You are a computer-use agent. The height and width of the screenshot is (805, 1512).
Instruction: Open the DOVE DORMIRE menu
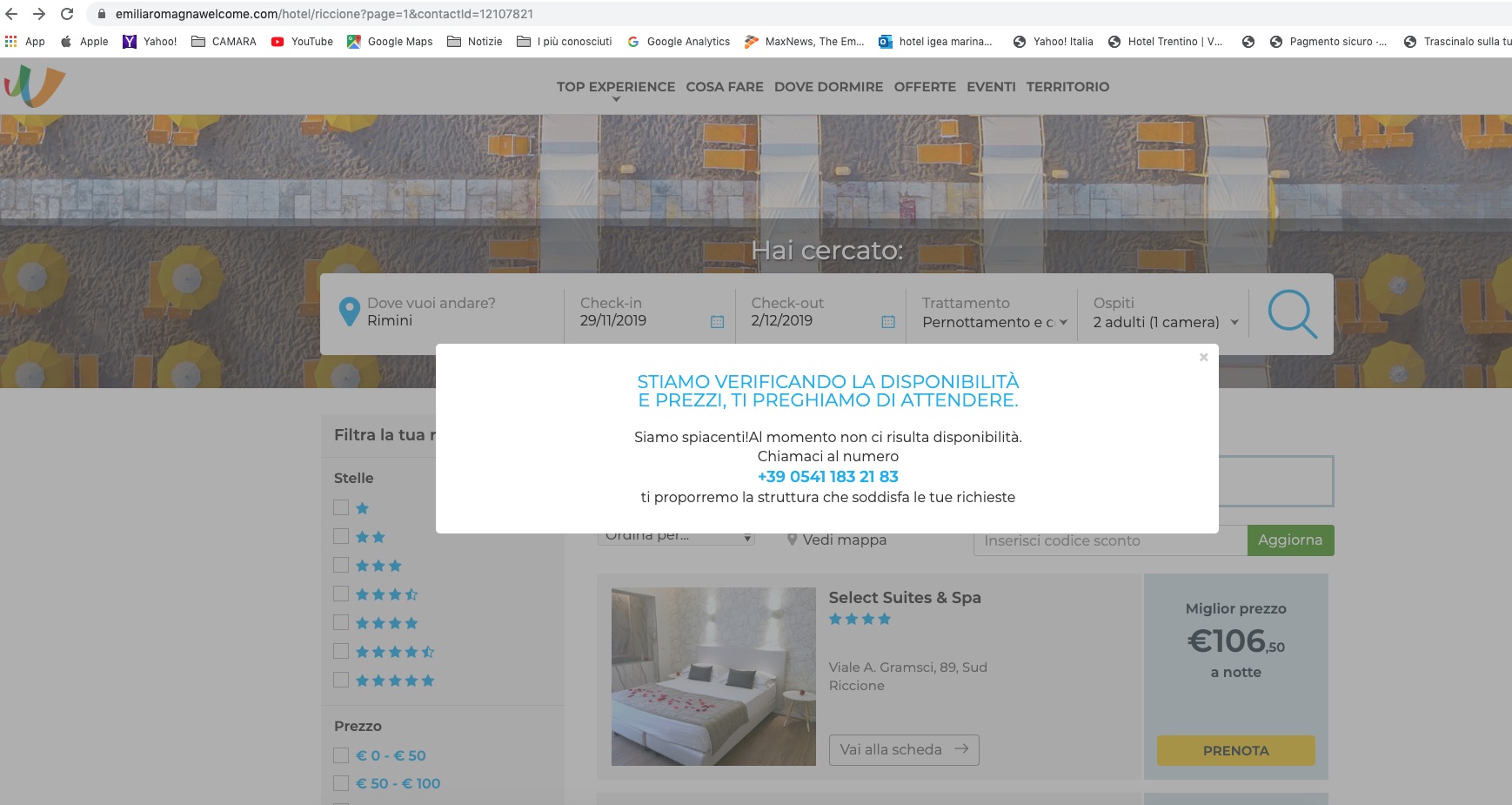click(828, 87)
